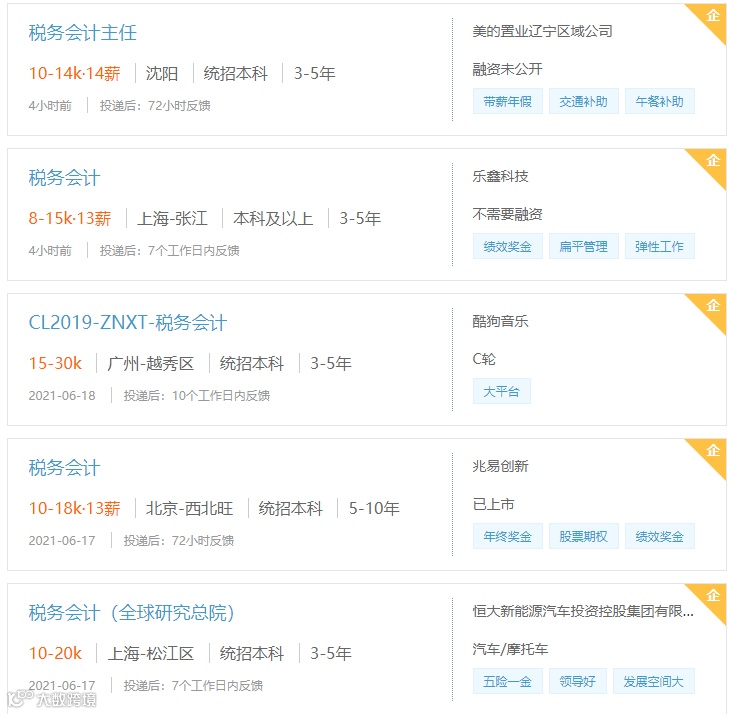This screenshot has height=714, width=729.
Task: Click the posting date 2021-06-18
Action: (62, 396)
